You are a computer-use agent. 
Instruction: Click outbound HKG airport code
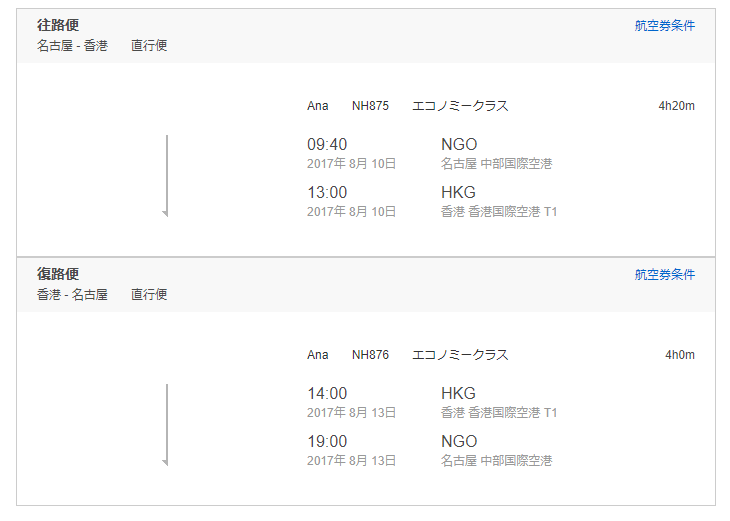[458, 192]
